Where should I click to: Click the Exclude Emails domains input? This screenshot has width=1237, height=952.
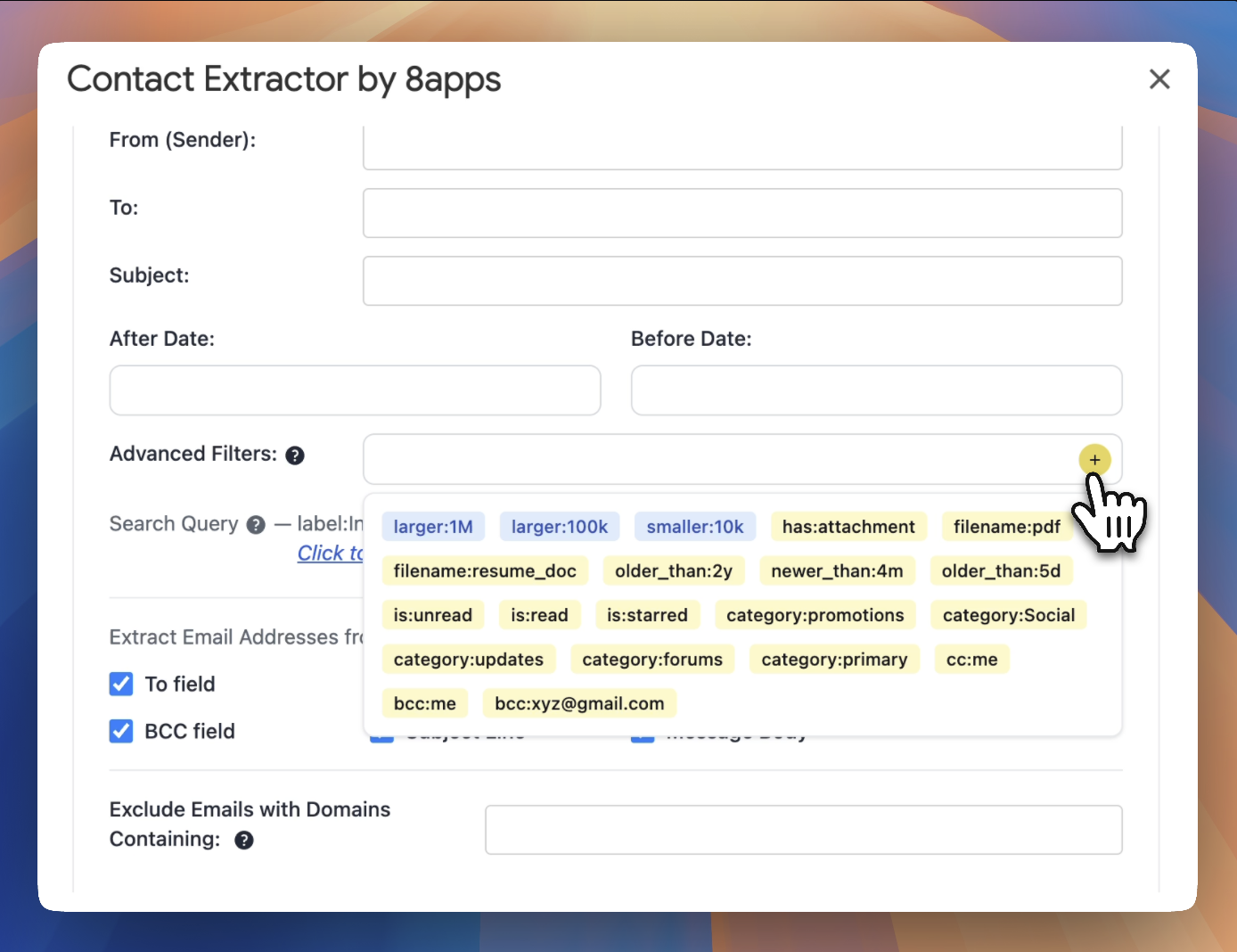click(x=802, y=830)
